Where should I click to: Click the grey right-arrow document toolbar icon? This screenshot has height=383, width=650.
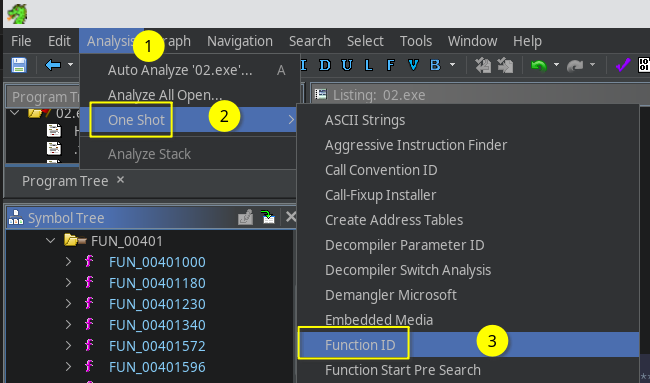pyautogui.click(x=505, y=65)
